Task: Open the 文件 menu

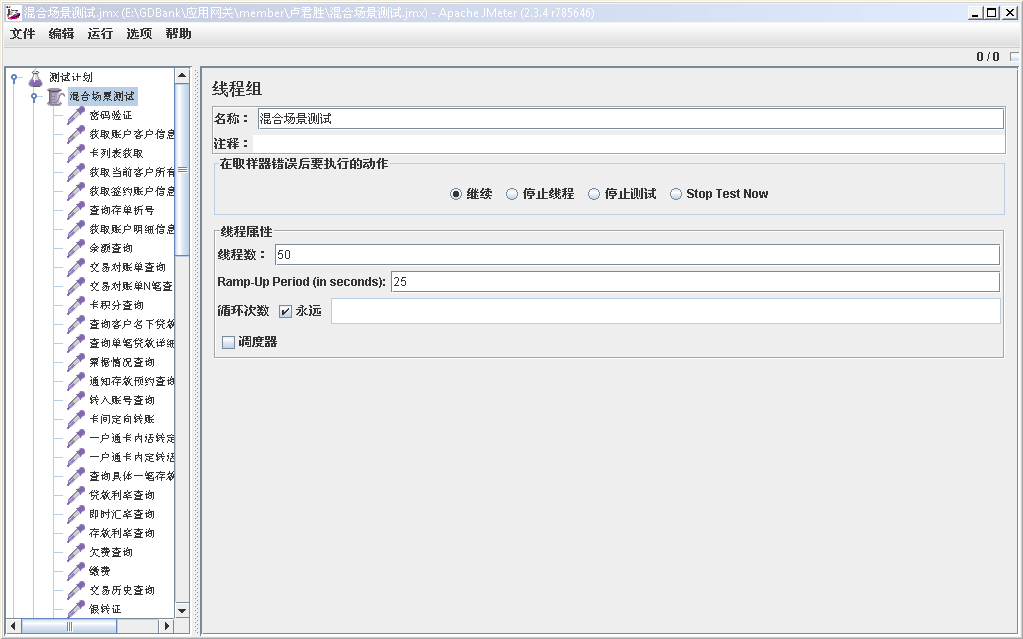Action: coord(23,34)
